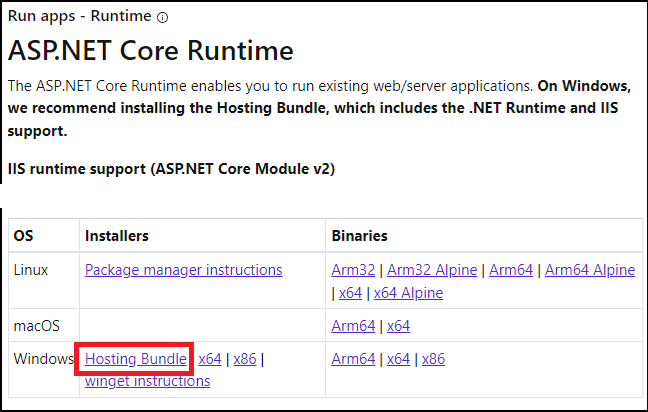Open Linux Package manager instructions link
Viewport: 648px width, 412px height.
tap(183, 270)
